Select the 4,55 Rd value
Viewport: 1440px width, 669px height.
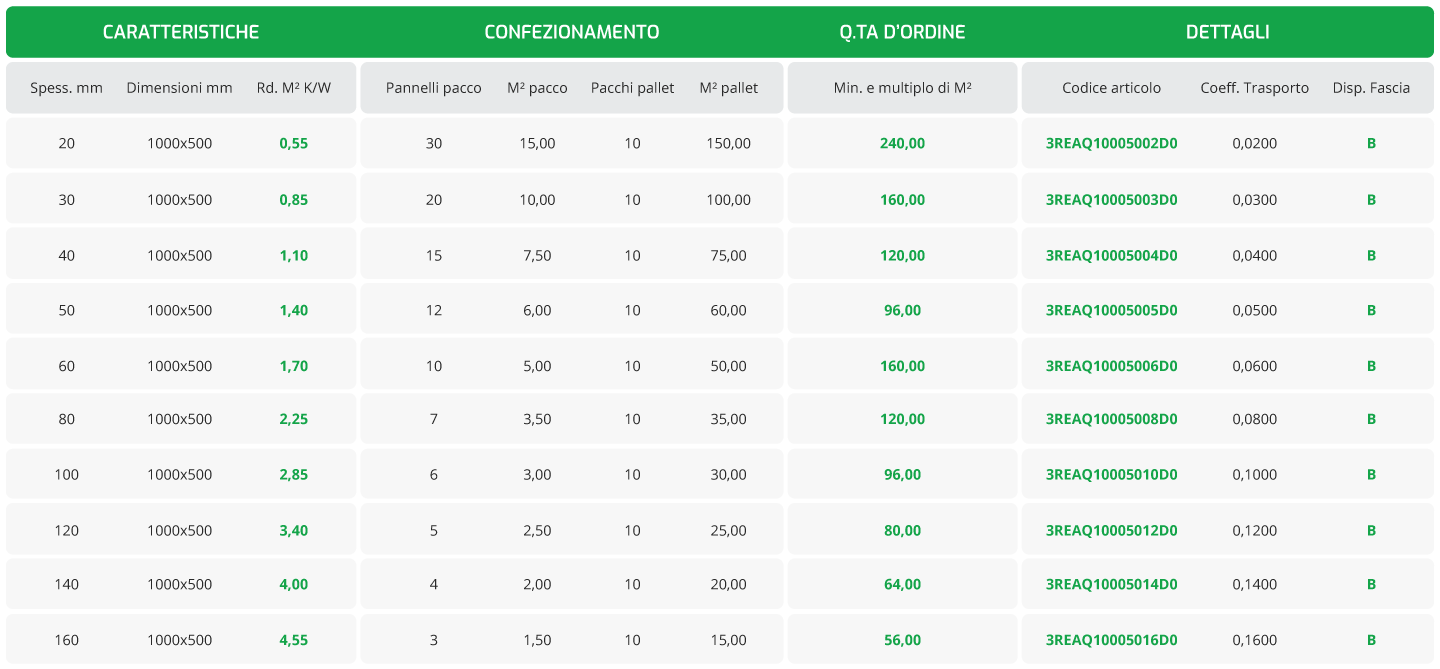tap(294, 640)
